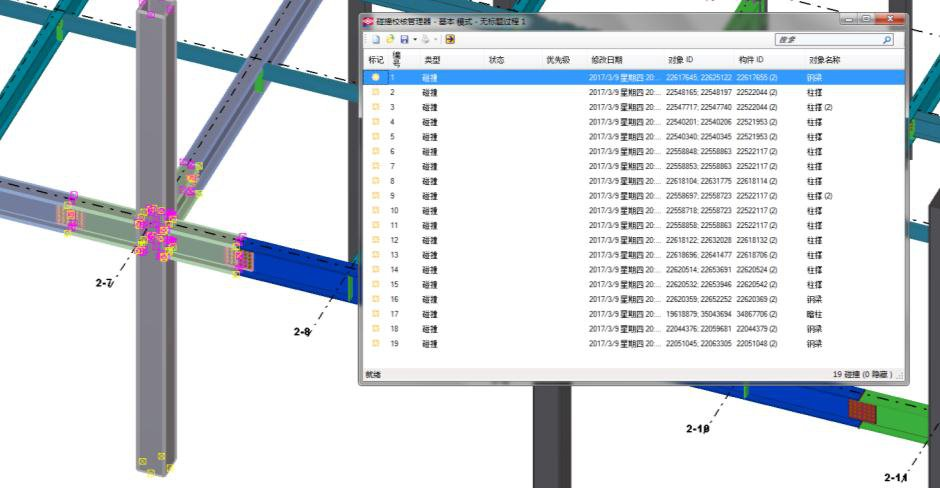
Task: Select object ID cell 22558848; 22558863
Action: click(698, 151)
